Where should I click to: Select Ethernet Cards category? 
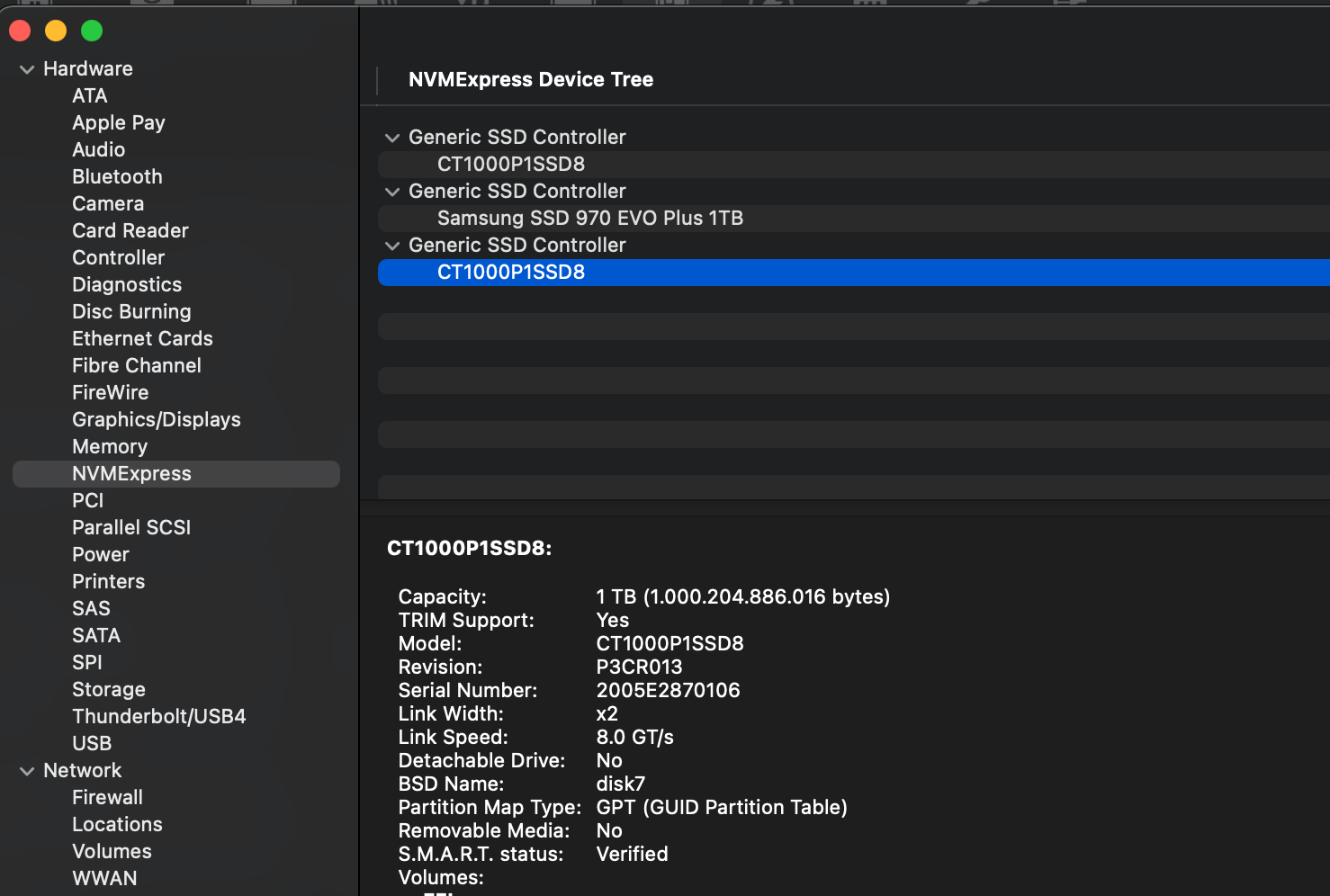pos(142,339)
